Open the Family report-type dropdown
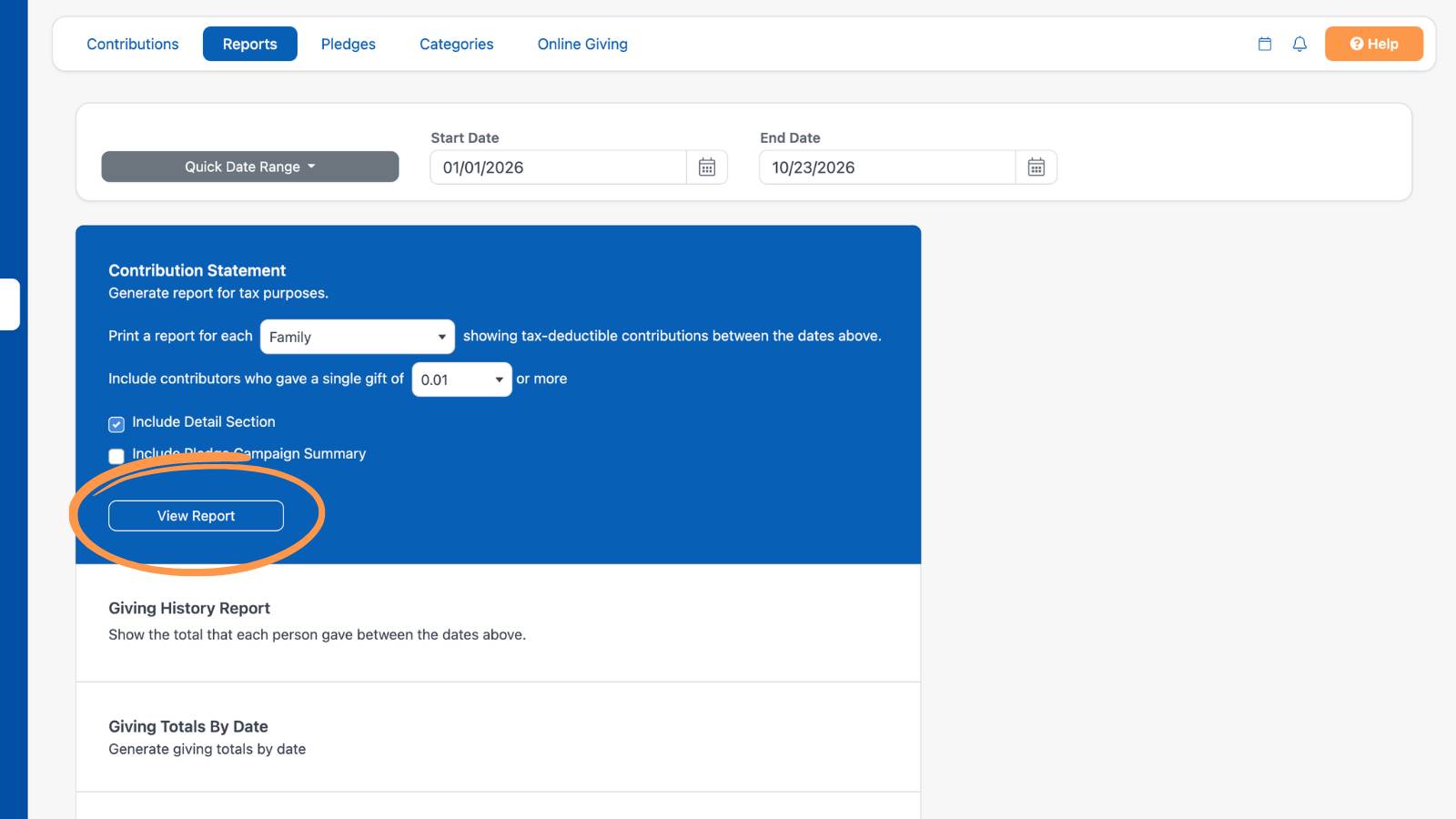 pyautogui.click(x=358, y=337)
